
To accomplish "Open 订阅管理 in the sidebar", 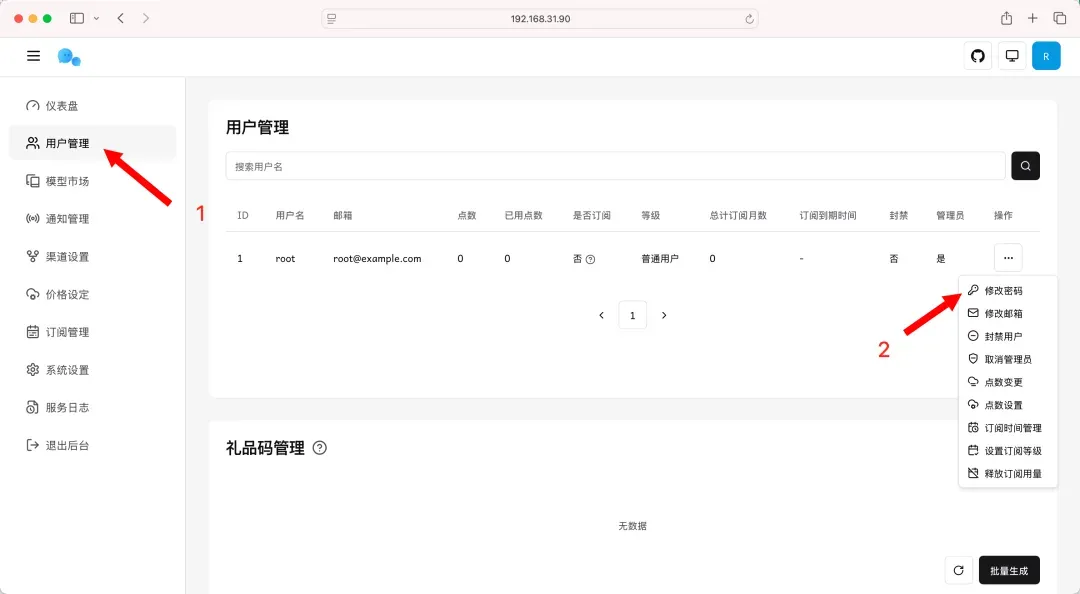I will 92,332.
